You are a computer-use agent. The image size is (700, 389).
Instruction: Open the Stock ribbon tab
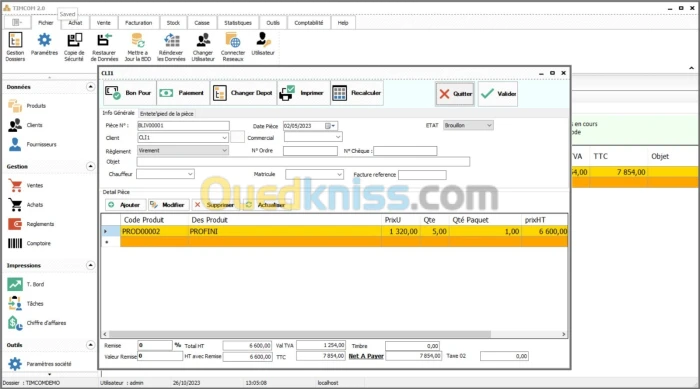click(173, 23)
